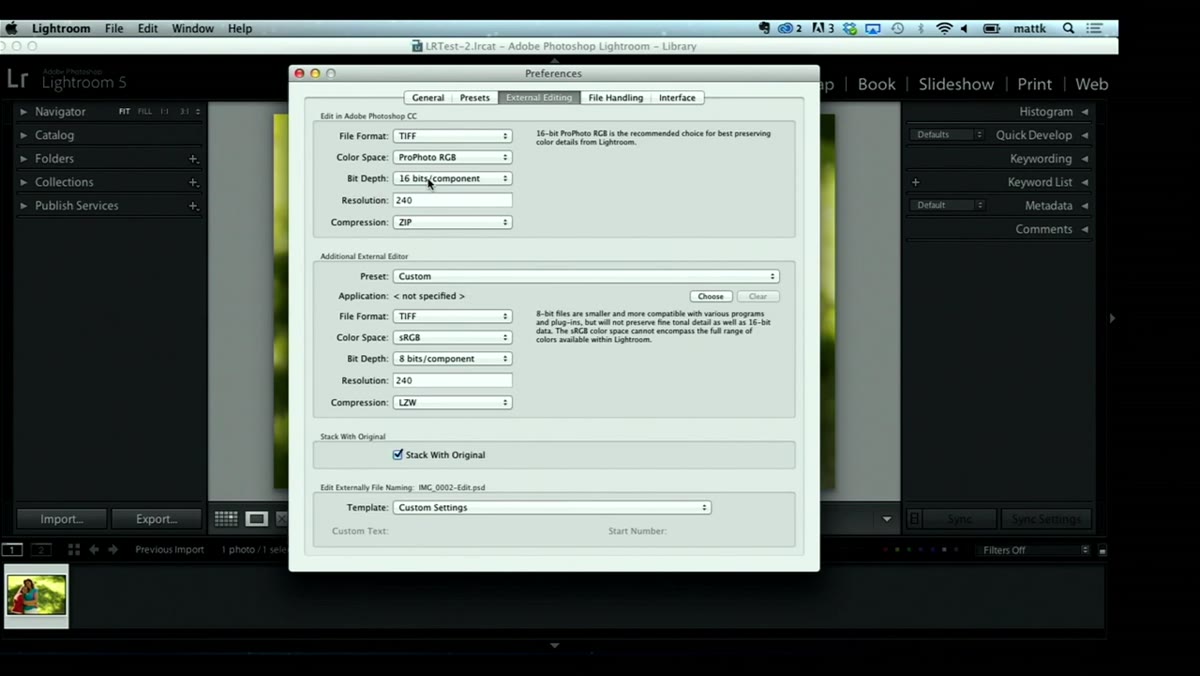The width and height of the screenshot is (1200, 676).
Task: Click the Adobe menu bar icon showing 3
Action: (x=823, y=29)
